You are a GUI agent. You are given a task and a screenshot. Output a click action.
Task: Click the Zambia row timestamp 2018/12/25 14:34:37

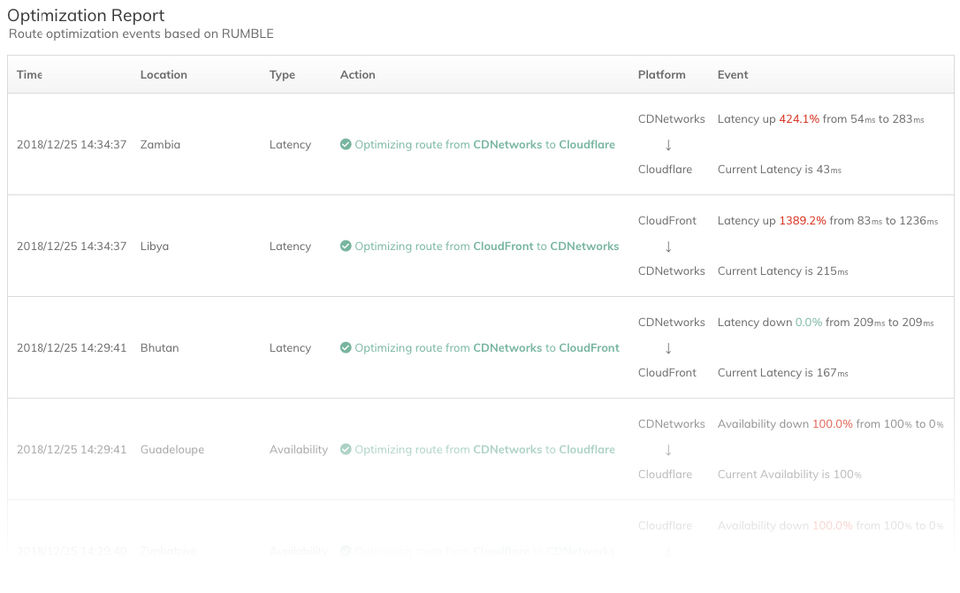pos(72,144)
